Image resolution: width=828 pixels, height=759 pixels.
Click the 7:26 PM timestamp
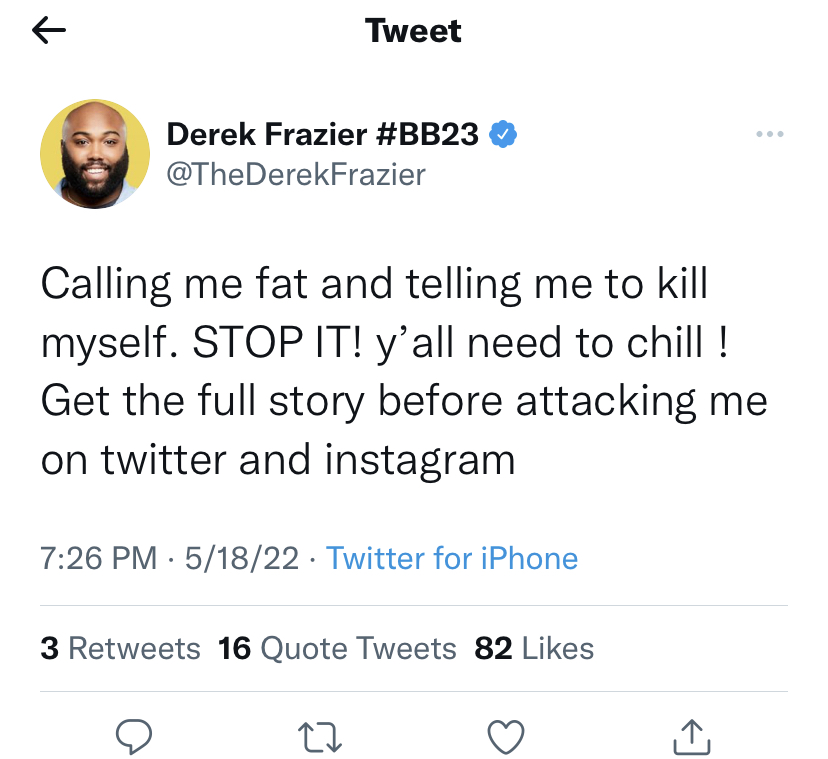tap(99, 558)
